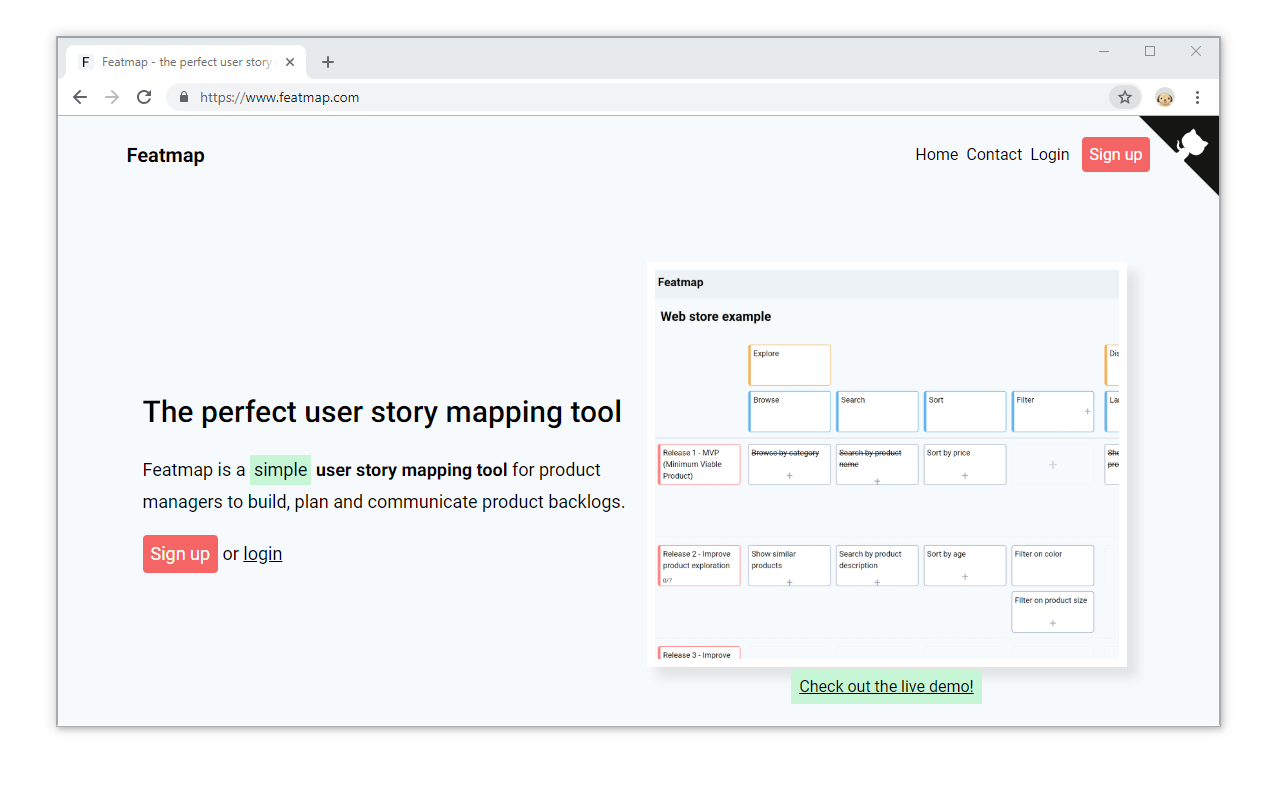Click the 'Filter on product size' card

tap(1053, 612)
